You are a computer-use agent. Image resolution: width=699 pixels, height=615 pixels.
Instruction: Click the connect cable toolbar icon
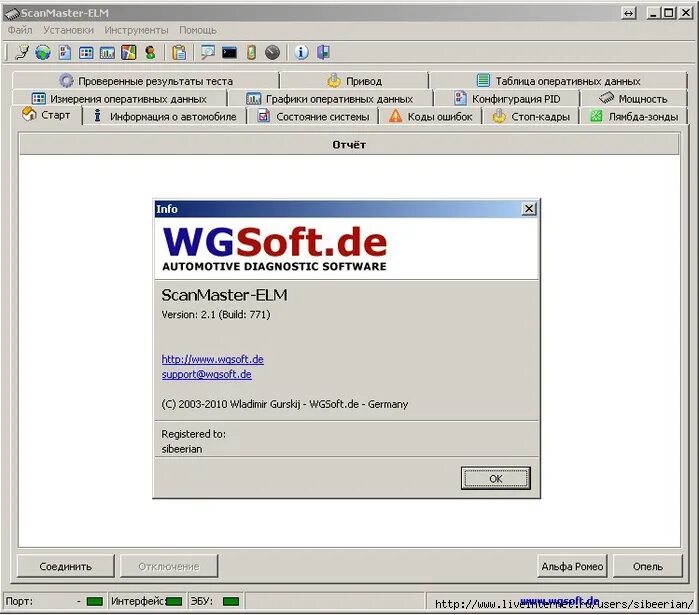coord(21,53)
